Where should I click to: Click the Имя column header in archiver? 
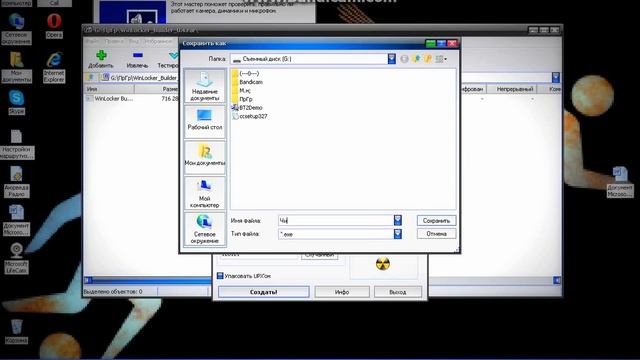109,89
